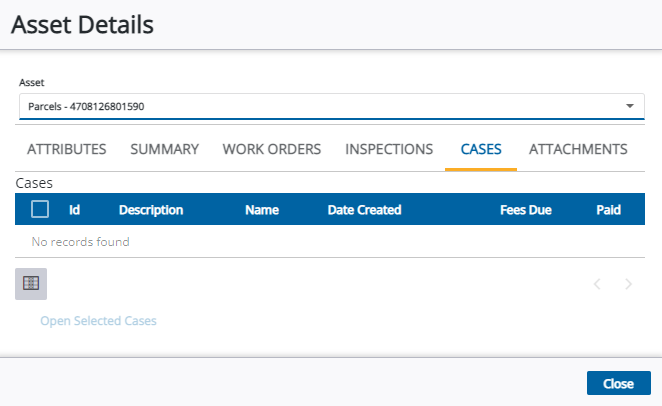
Task: Click the Name column header
Action: tap(262, 210)
